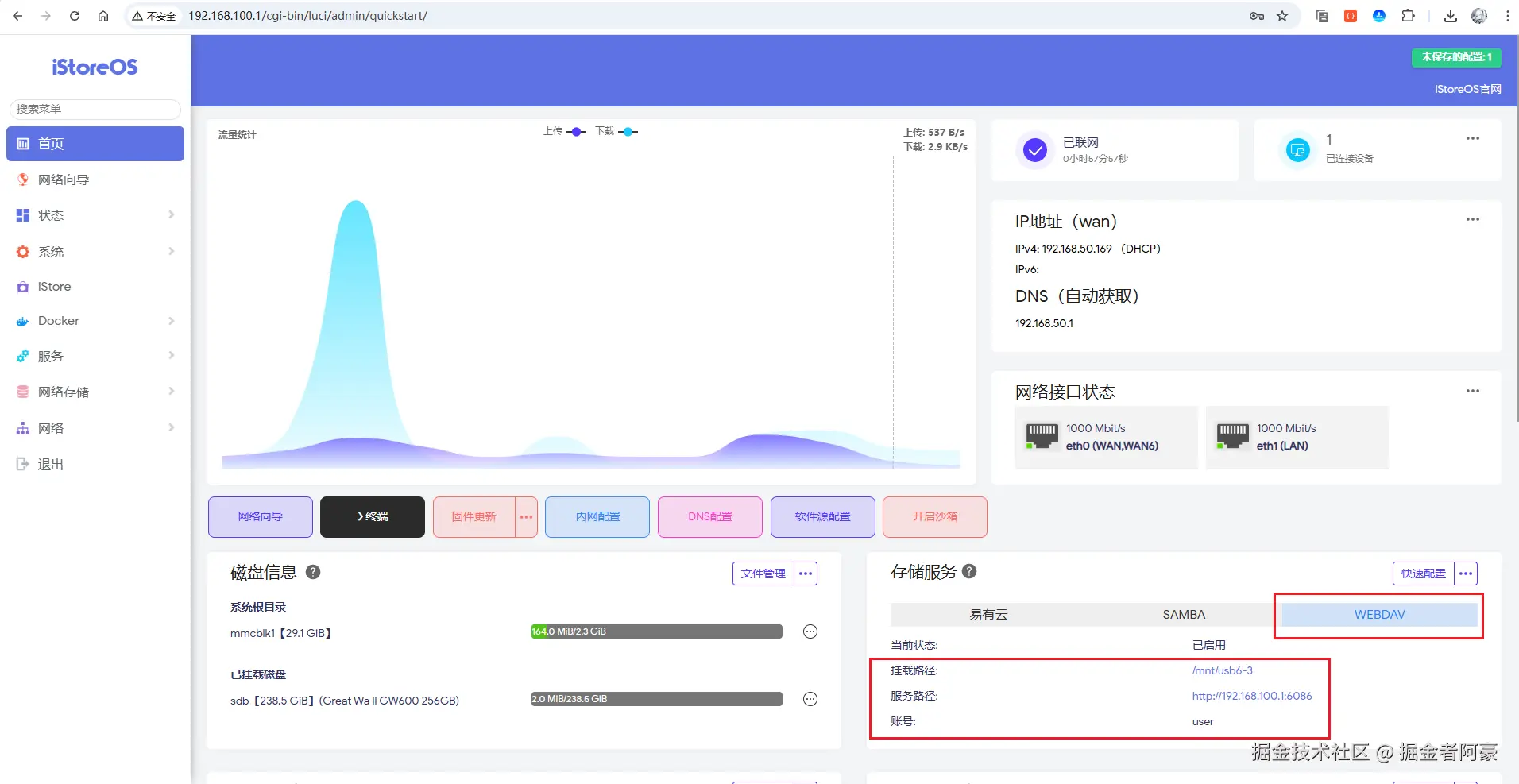The height and width of the screenshot is (784, 1519).
Task: Expand the 网络 sidebar menu
Action: click(x=95, y=428)
